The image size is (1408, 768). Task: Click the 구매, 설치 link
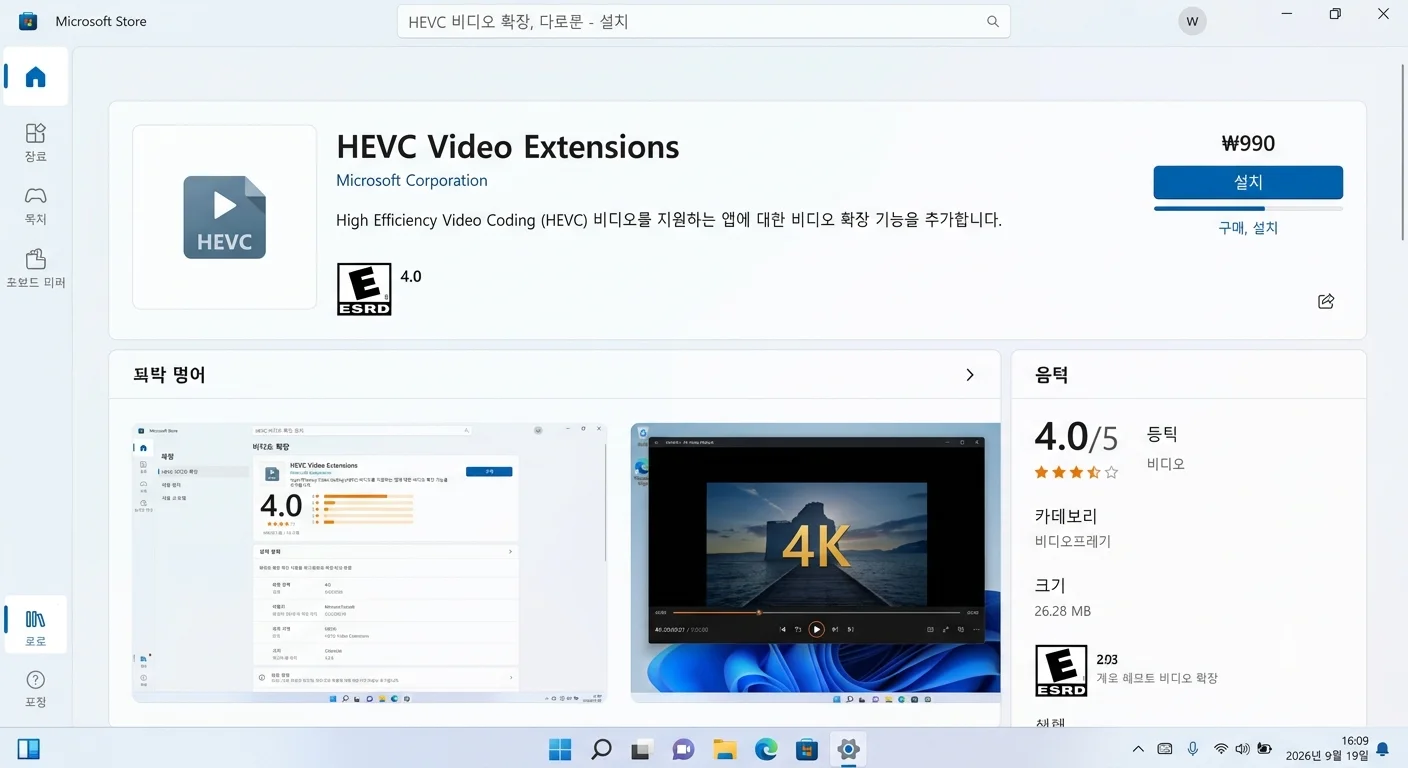point(1248,228)
